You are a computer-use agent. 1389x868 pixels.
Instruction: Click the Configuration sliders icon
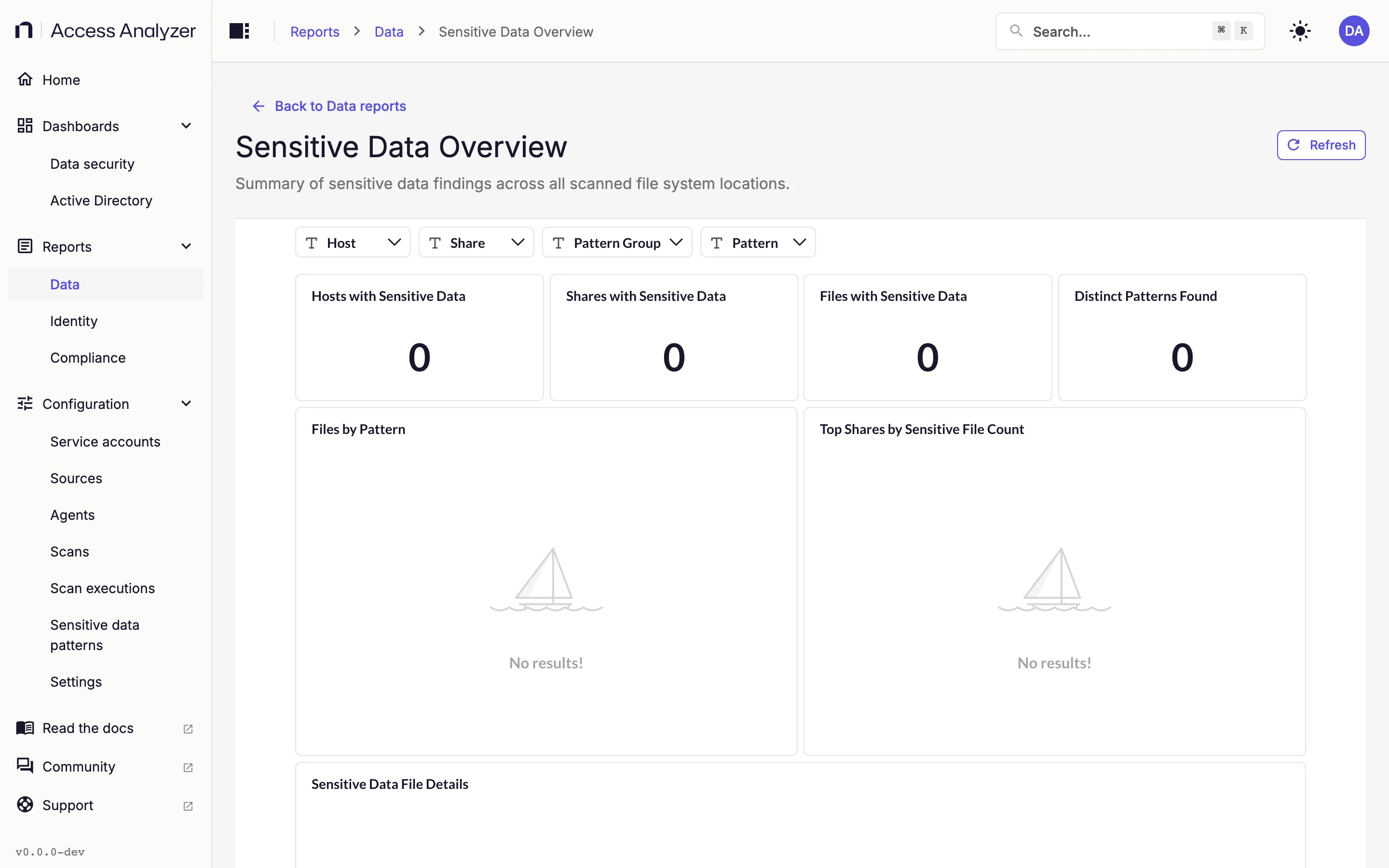[25, 404]
